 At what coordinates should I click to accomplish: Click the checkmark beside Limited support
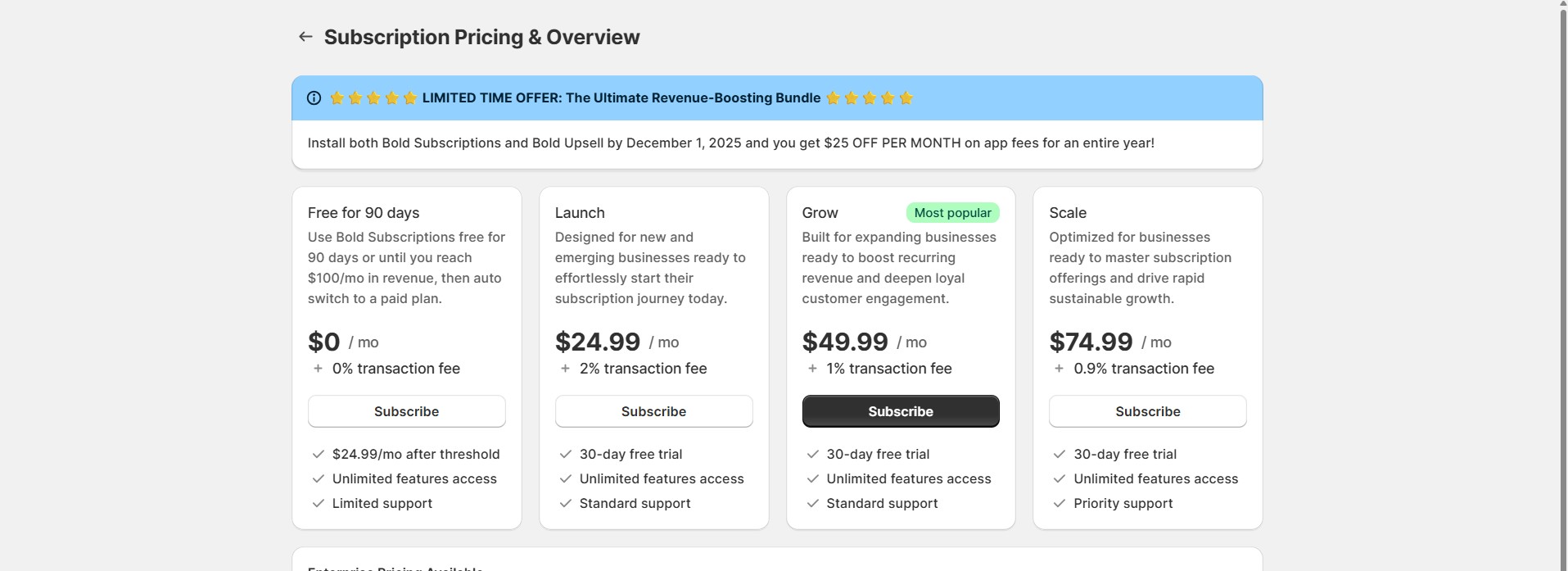[x=318, y=503]
